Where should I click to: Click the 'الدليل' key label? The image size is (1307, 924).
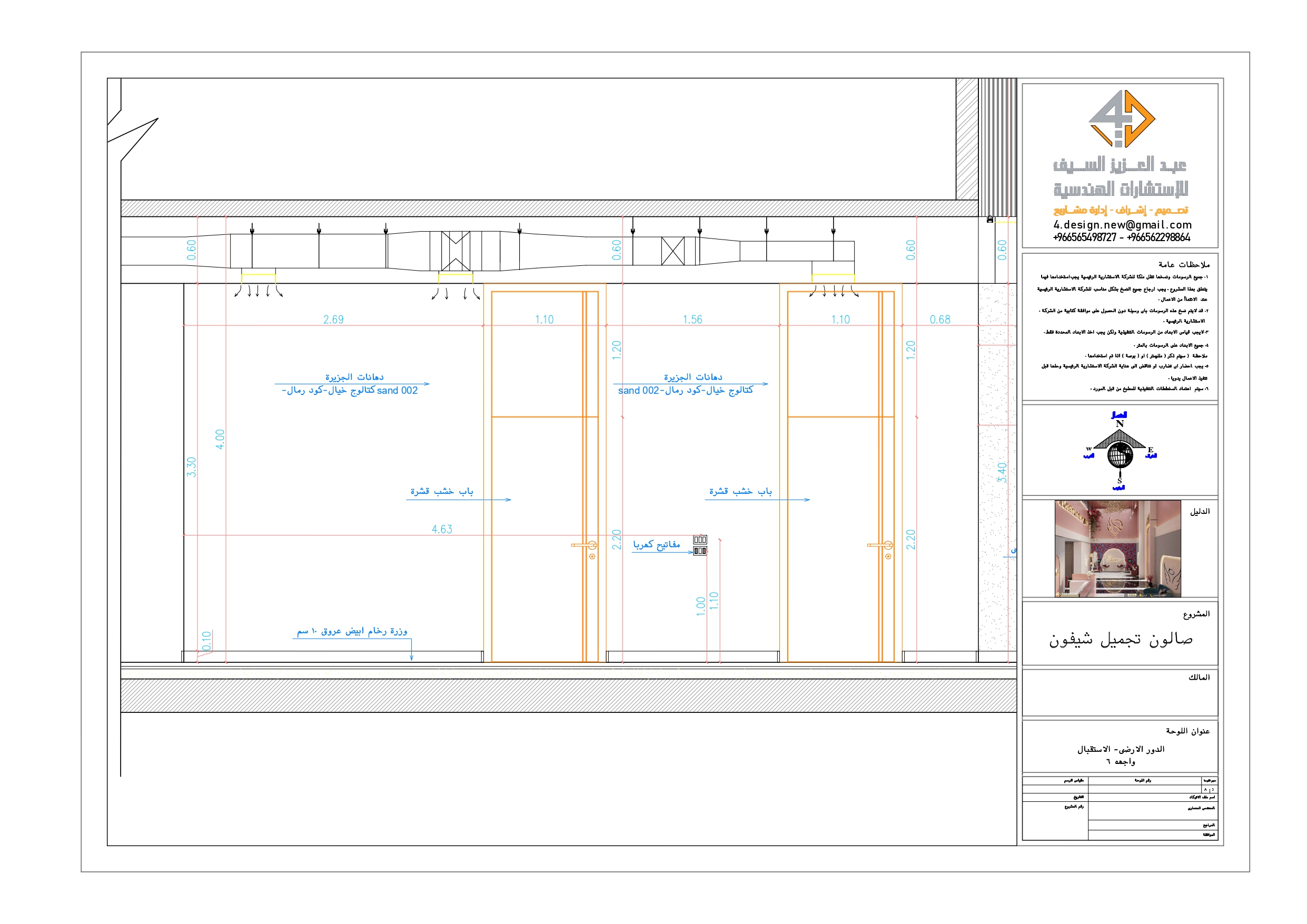coord(1200,511)
